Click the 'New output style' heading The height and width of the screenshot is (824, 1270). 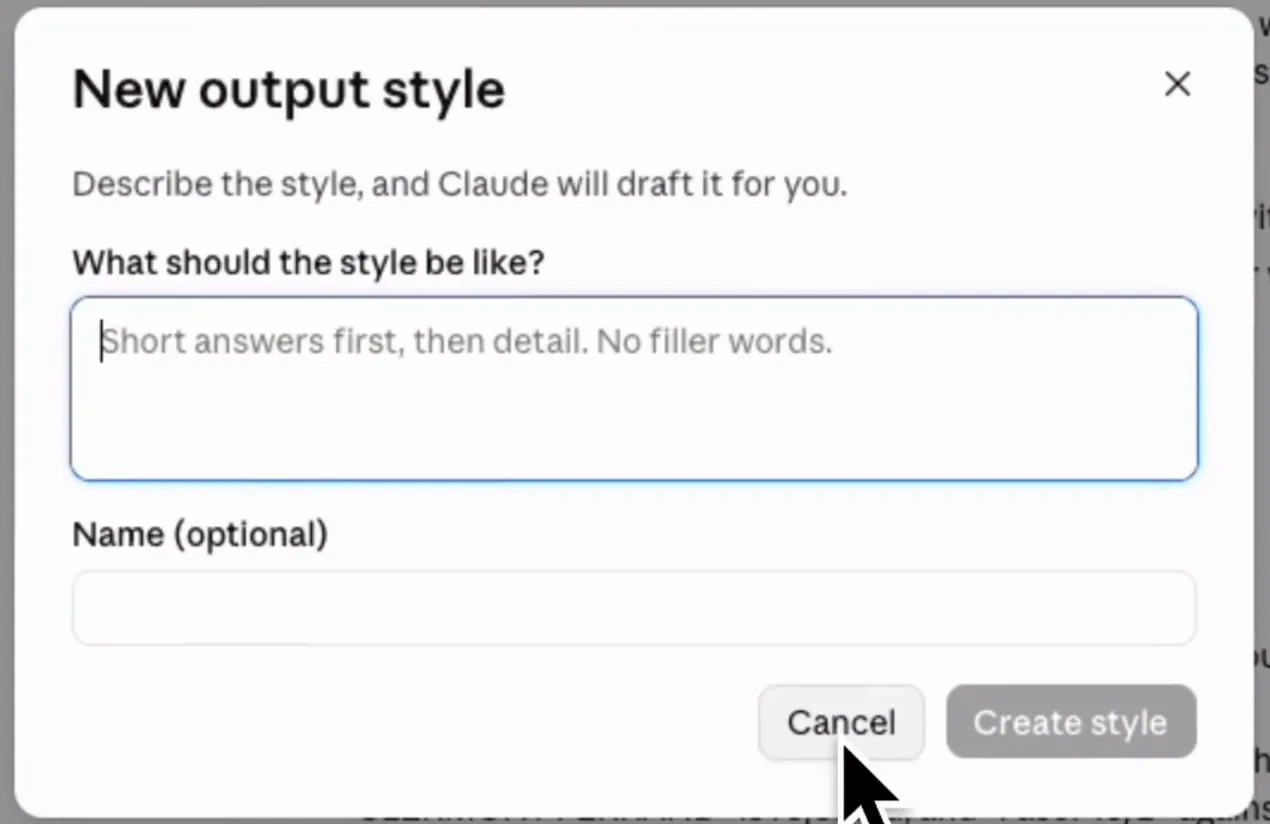[x=289, y=90]
